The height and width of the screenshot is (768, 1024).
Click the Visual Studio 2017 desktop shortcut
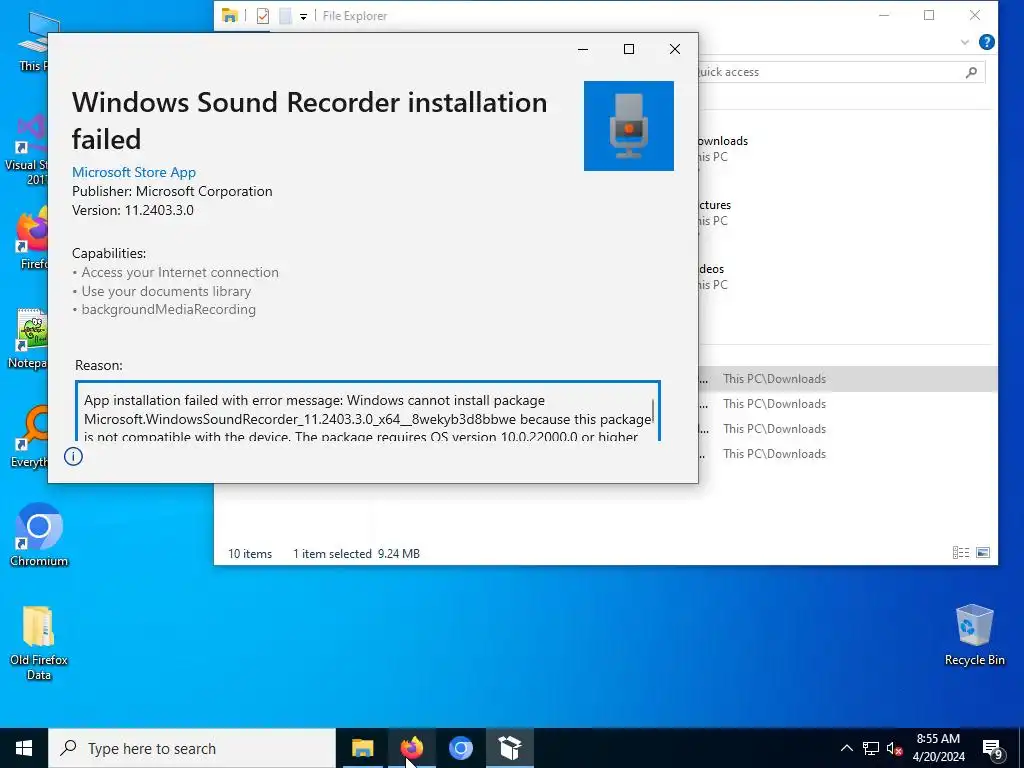point(27,150)
